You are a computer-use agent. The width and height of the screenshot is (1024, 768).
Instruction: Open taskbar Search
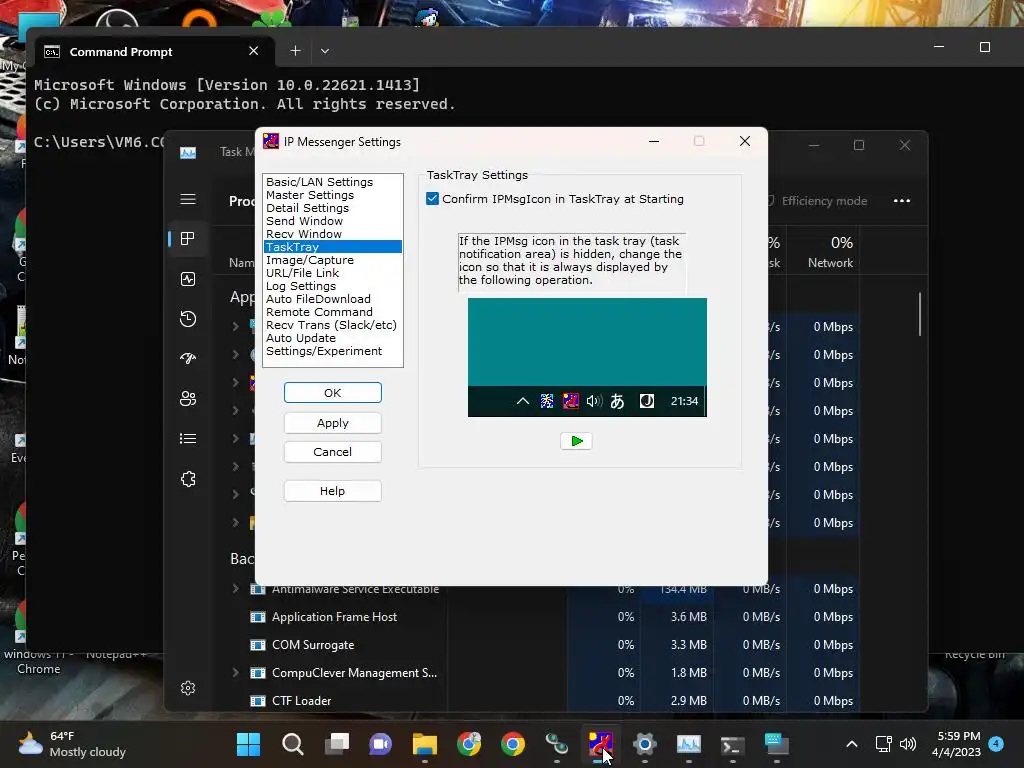pyautogui.click(x=293, y=744)
